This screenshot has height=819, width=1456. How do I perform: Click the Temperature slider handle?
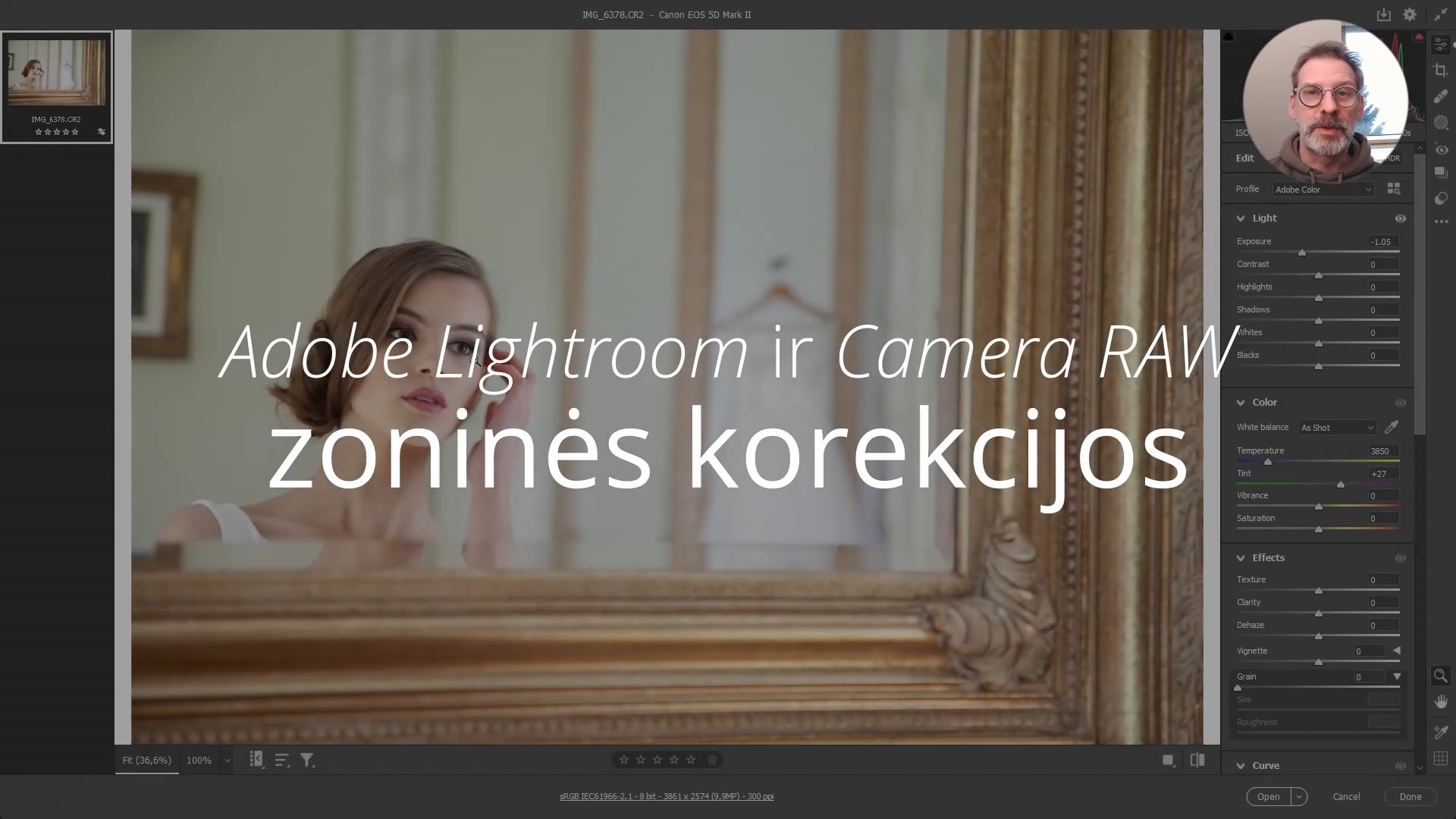click(x=1267, y=461)
